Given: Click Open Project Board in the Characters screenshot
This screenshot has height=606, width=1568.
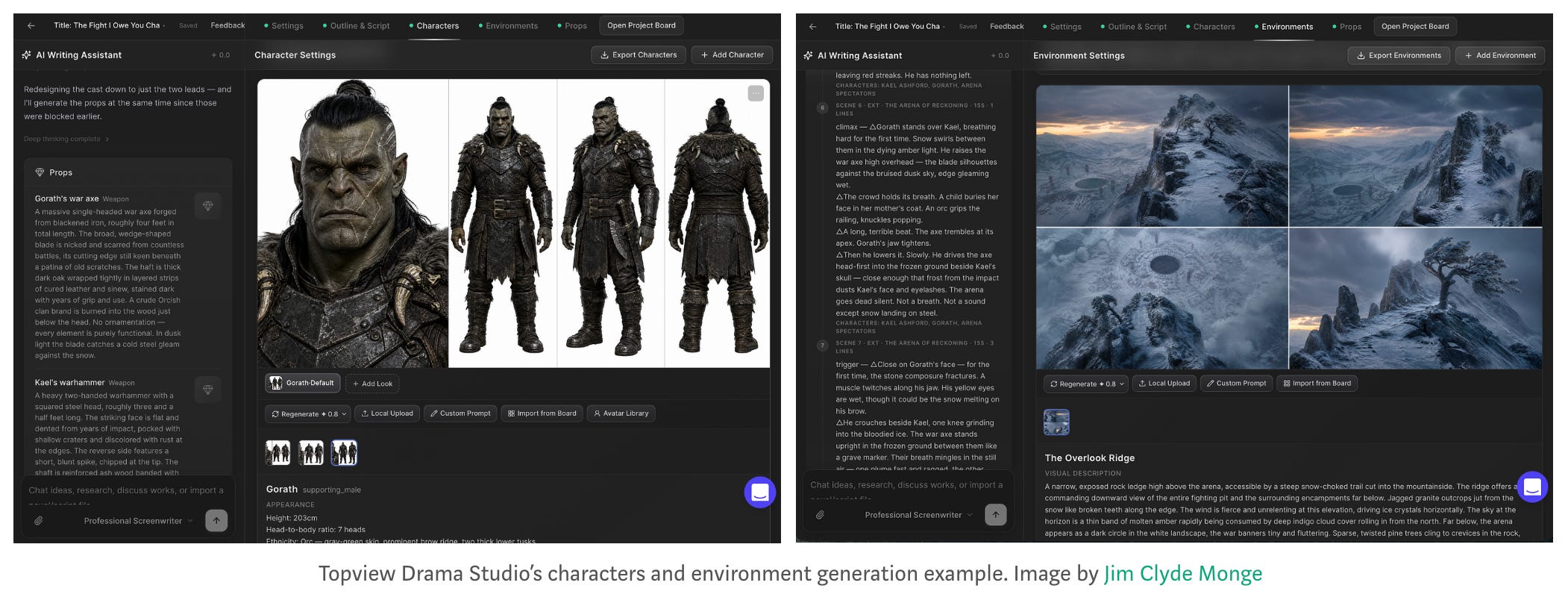Looking at the screenshot, I should [x=642, y=25].
